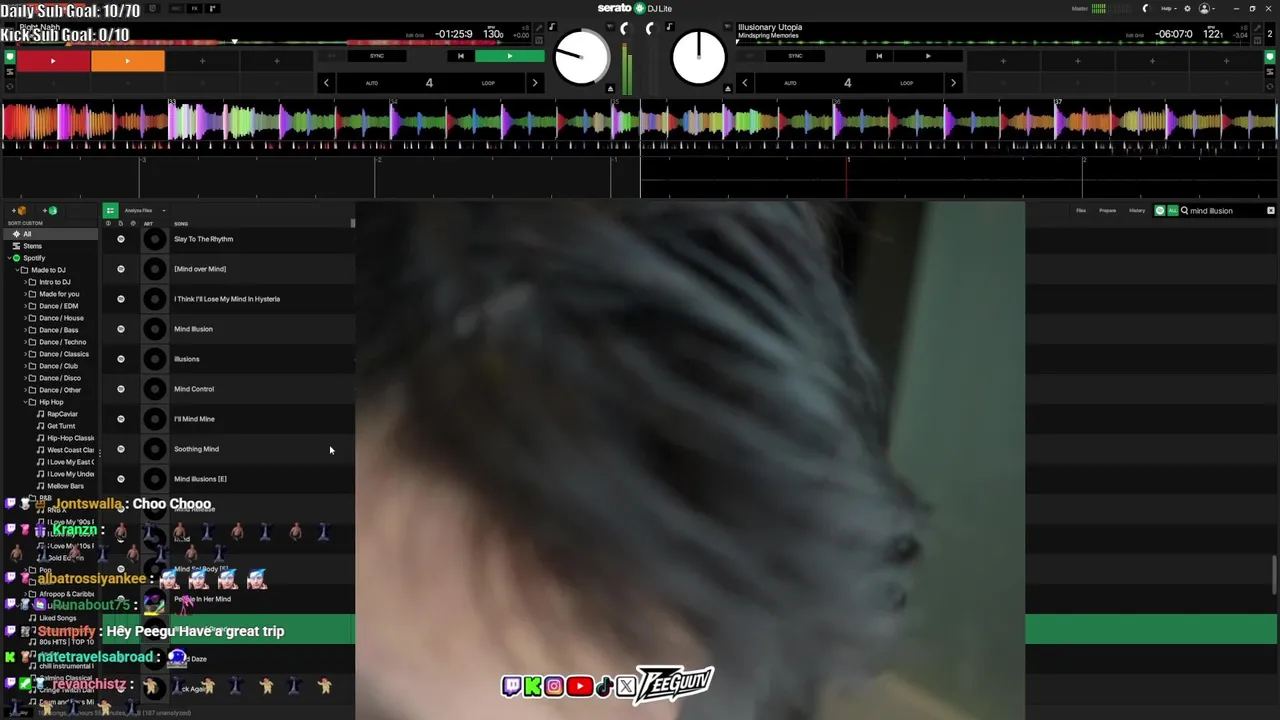Select song [Mind over Mind]
This screenshot has height=720, width=1280.
click(x=200, y=269)
